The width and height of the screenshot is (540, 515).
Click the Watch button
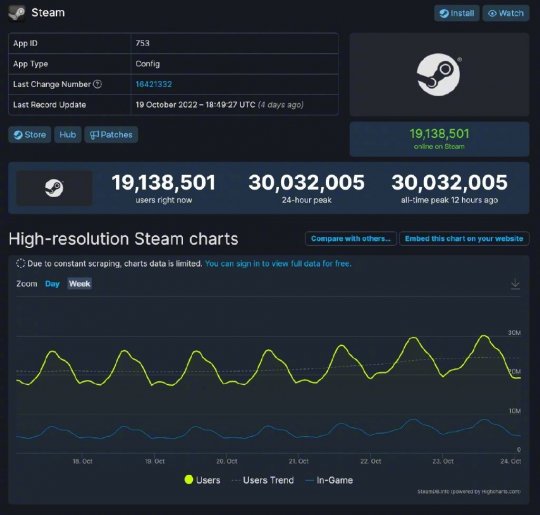(x=506, y=13)
